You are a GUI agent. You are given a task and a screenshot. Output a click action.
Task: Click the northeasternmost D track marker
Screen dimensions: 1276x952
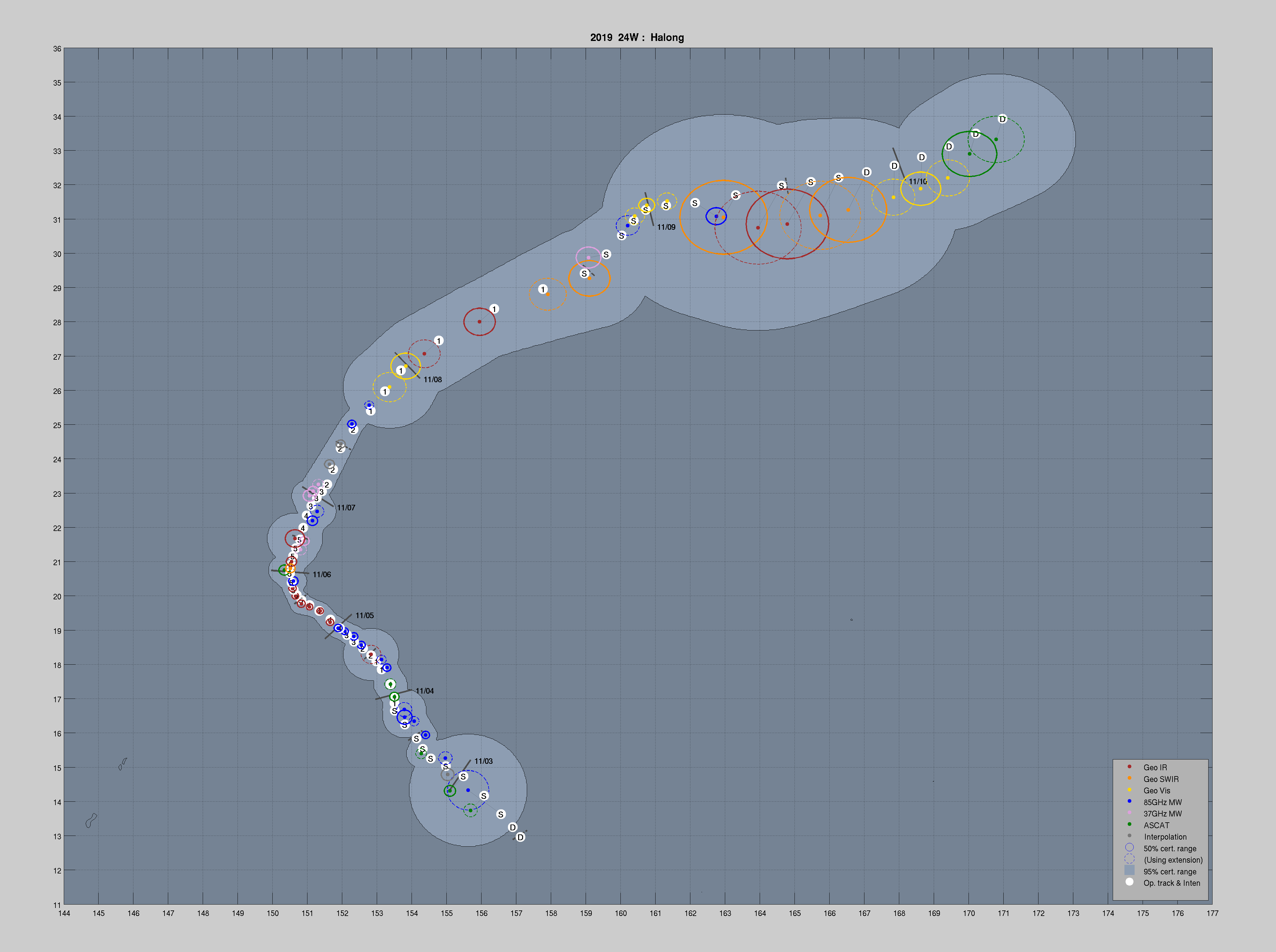coord(1002,119)
